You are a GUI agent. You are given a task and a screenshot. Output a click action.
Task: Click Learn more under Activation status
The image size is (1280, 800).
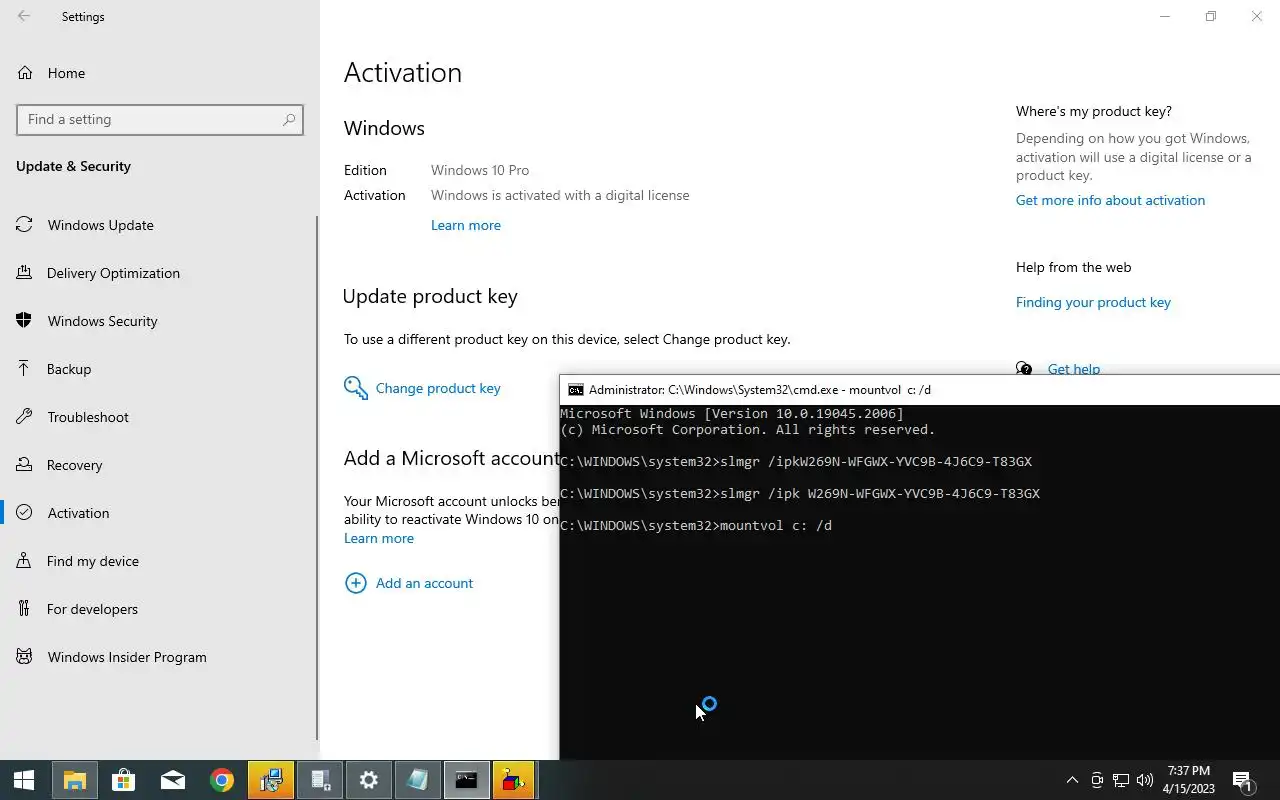[466, 225]
